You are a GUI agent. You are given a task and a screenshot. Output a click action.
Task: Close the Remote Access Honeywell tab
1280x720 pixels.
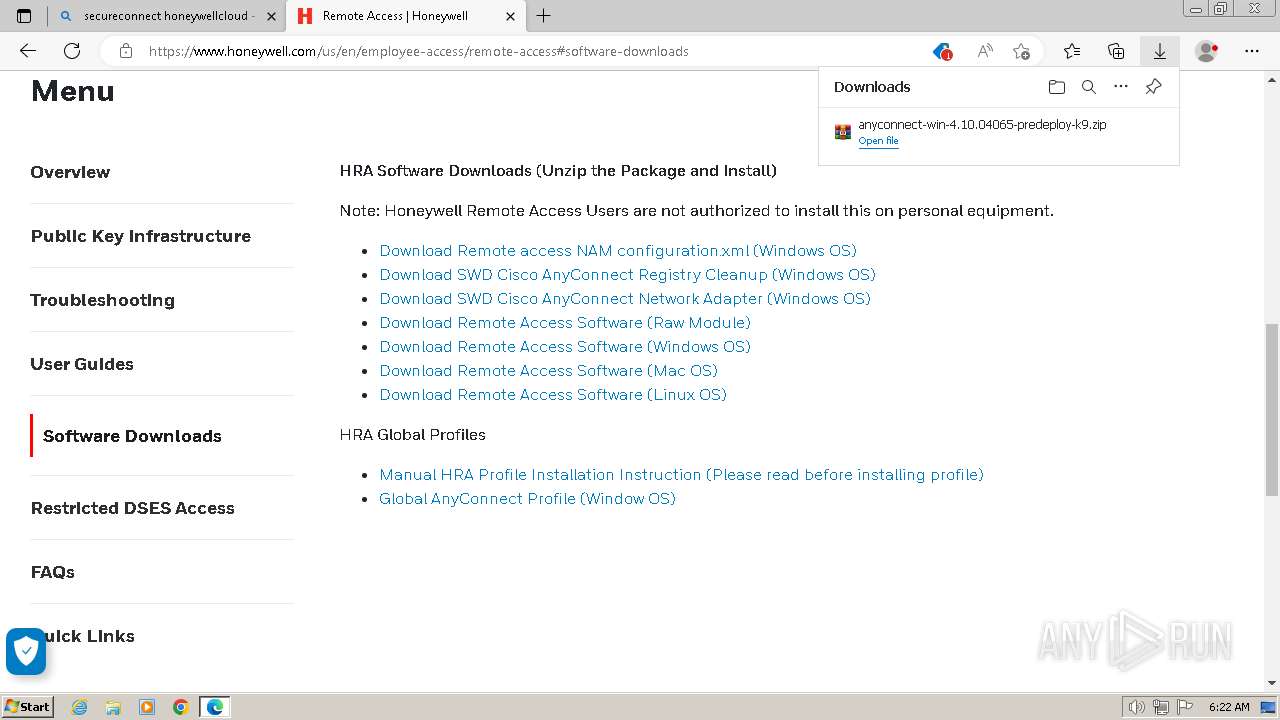coord(510,16)
